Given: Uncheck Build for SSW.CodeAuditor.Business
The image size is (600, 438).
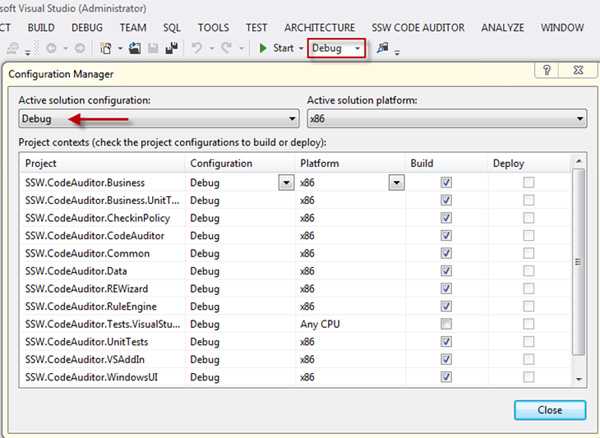Looking at the screenshot, I should tap(446, 183).
